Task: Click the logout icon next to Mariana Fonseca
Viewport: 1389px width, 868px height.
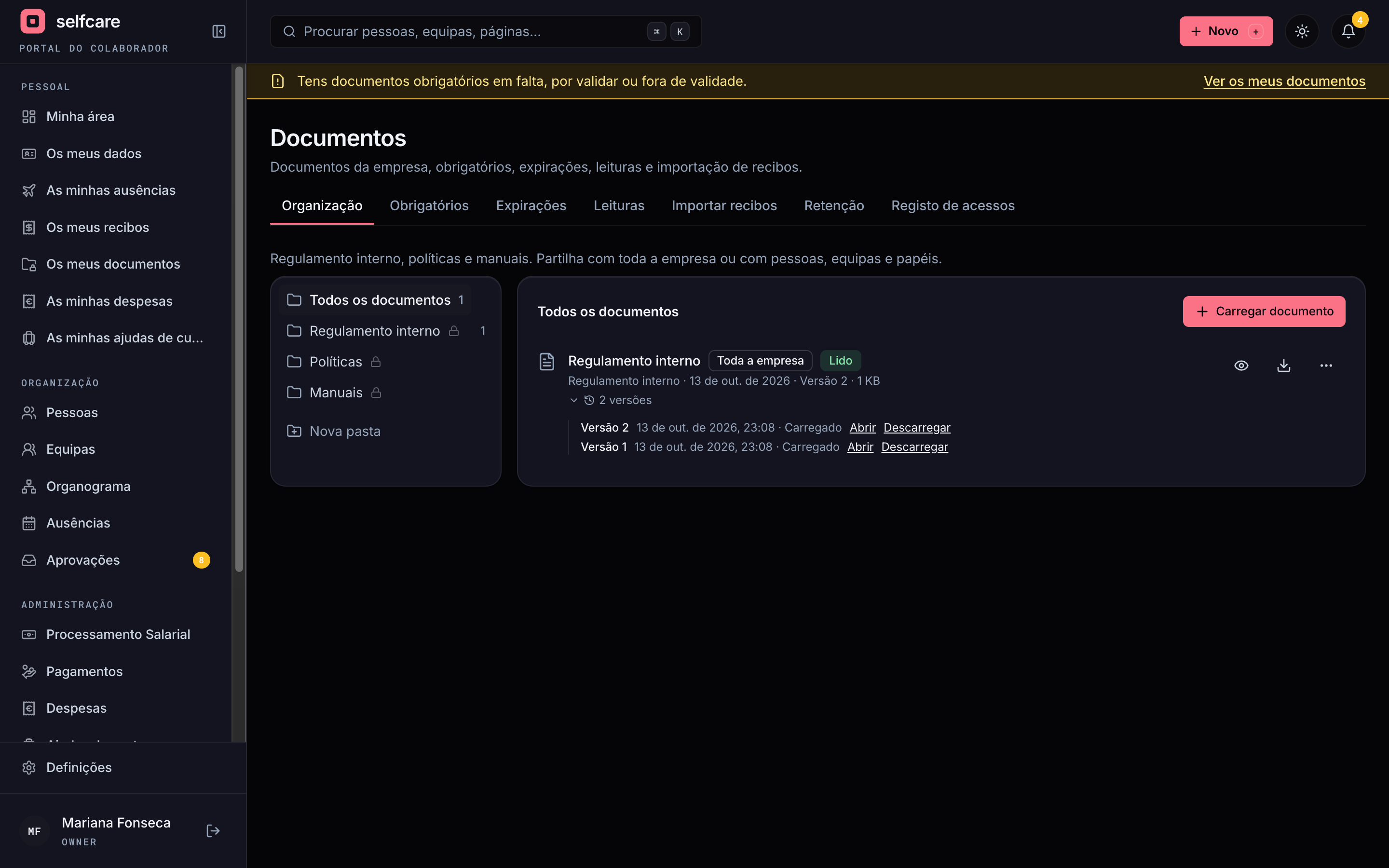Action: coord(213,831)
